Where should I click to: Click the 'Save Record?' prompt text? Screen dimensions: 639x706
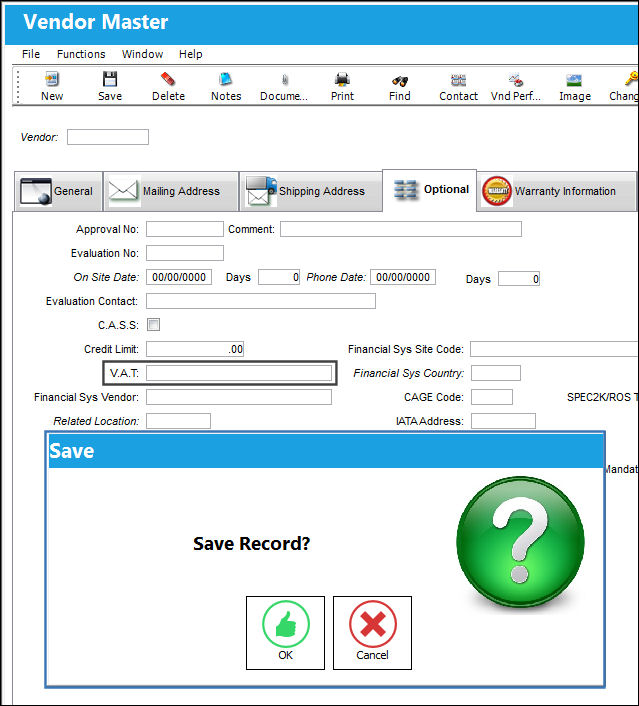[252, 543]
